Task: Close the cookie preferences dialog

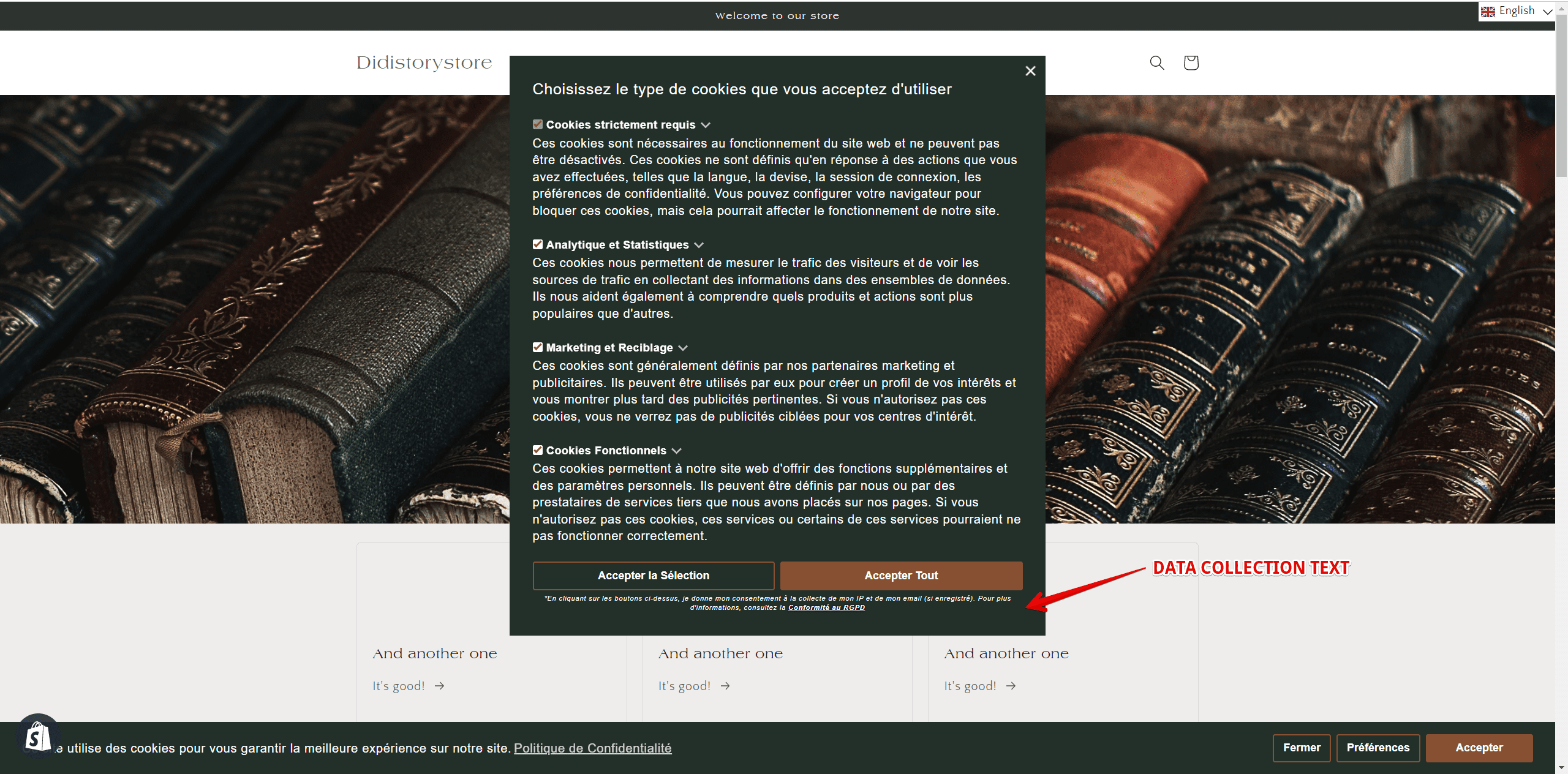Action: pos(1030,71)
